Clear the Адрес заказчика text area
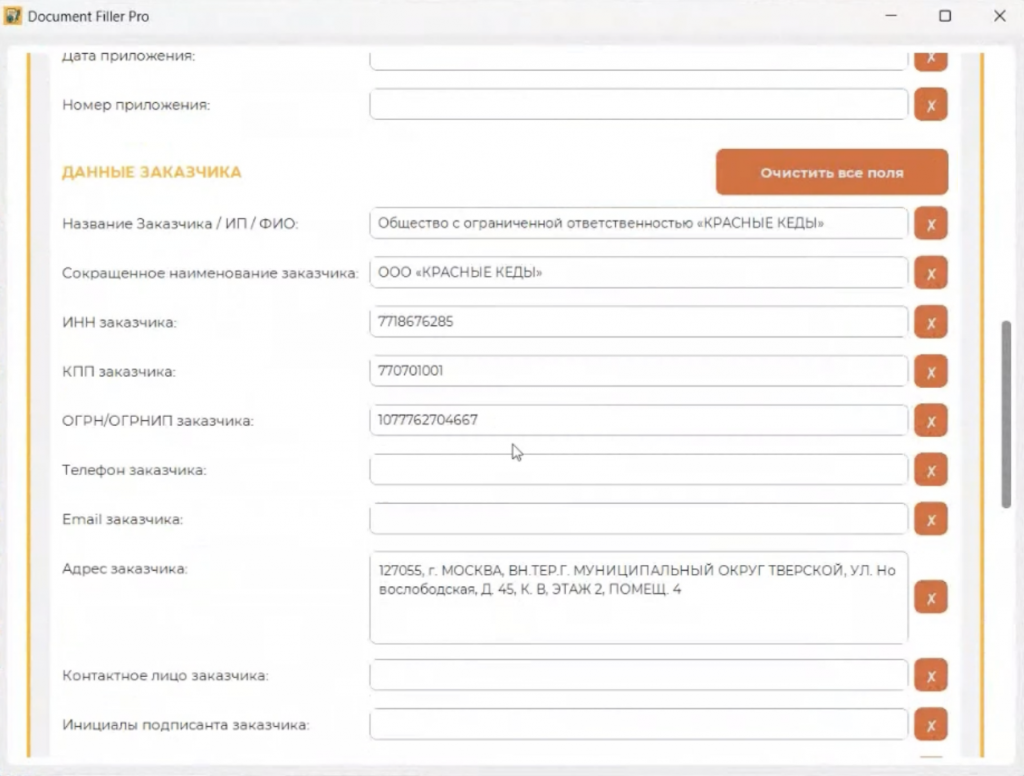 [930, 597]
